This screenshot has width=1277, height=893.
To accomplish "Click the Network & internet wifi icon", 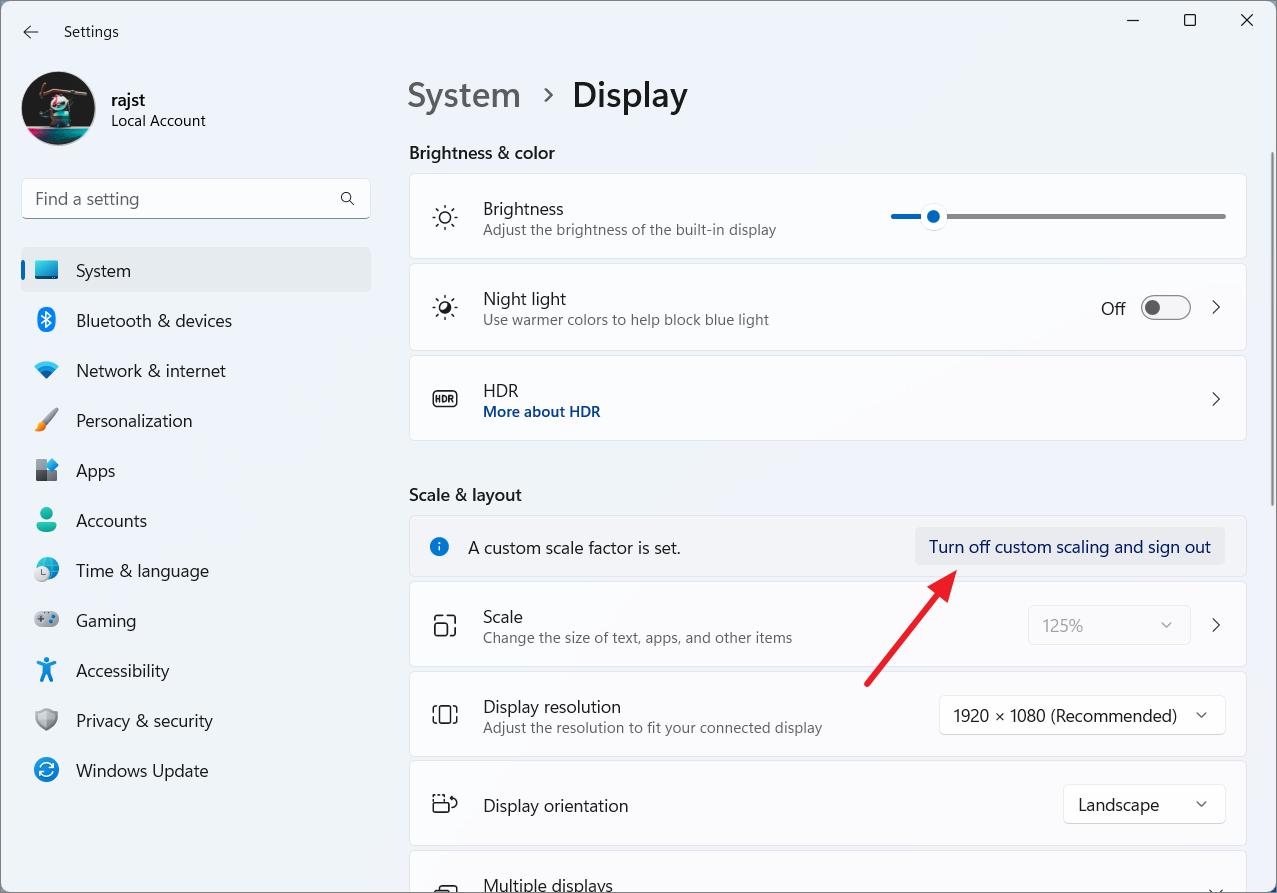I will [x=46, y=370].
